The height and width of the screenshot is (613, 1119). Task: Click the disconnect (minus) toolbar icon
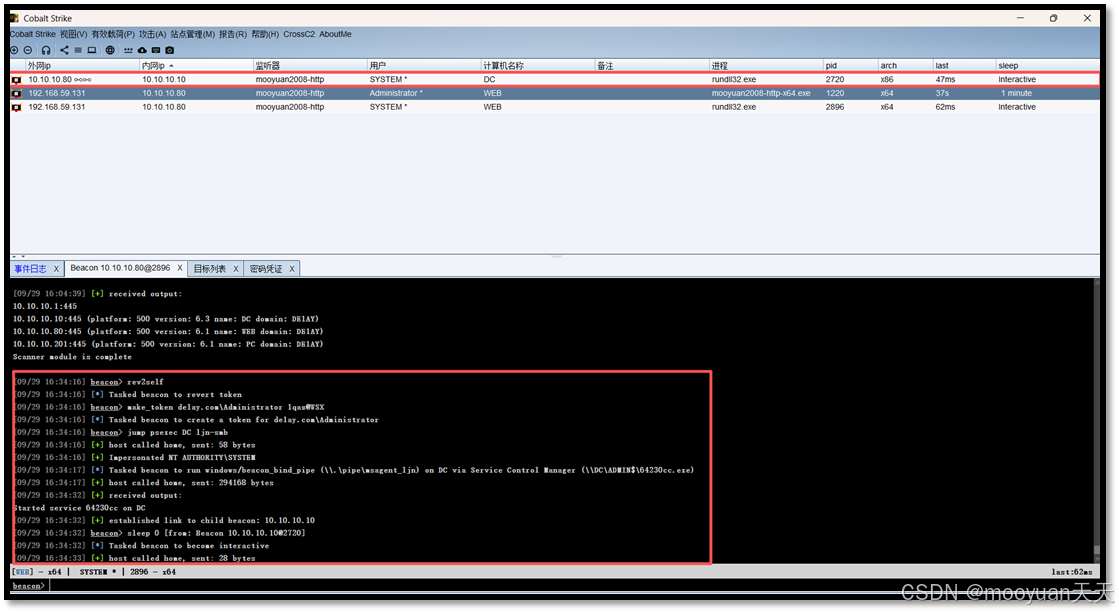(x=28, y=50)
